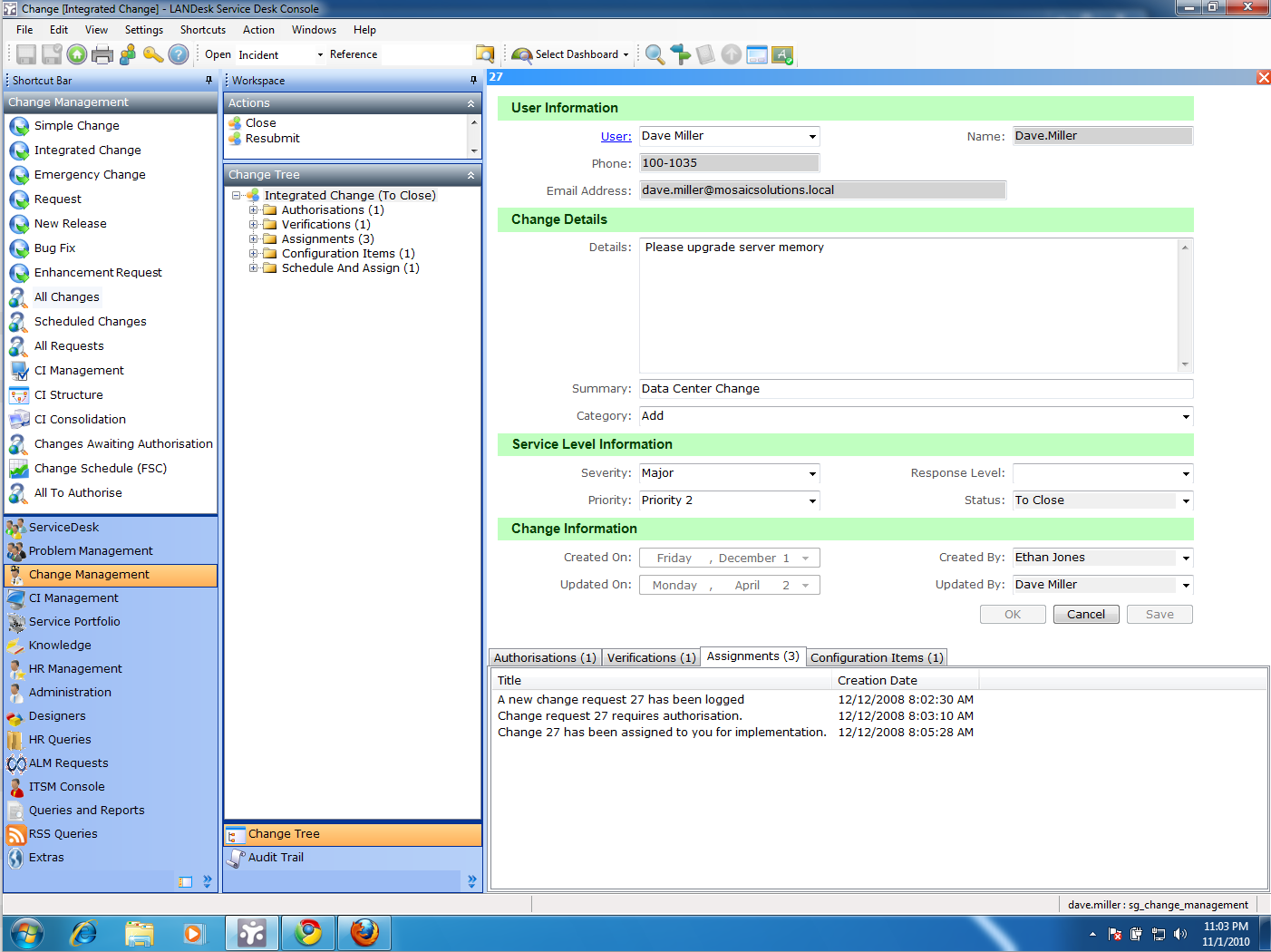
Task: Open the Windows menu
Action: (314, 30)
